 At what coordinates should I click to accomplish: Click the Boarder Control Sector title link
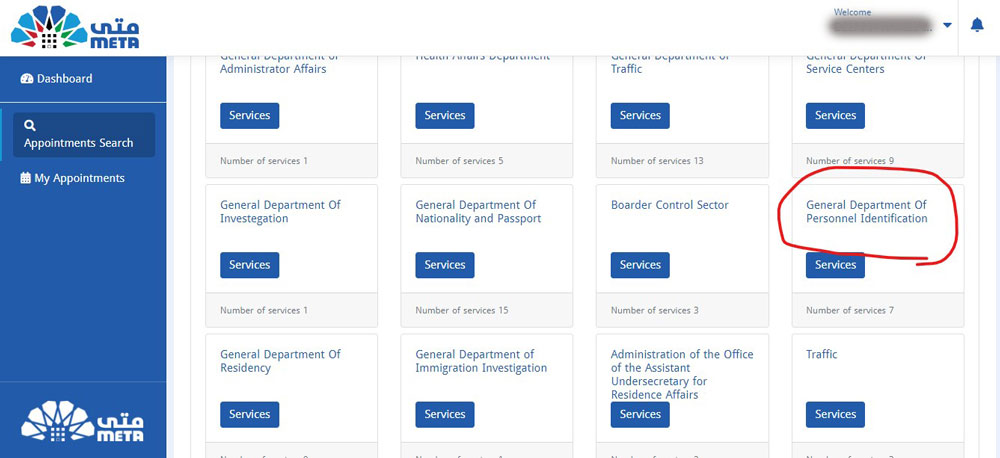tap(669, 205)
